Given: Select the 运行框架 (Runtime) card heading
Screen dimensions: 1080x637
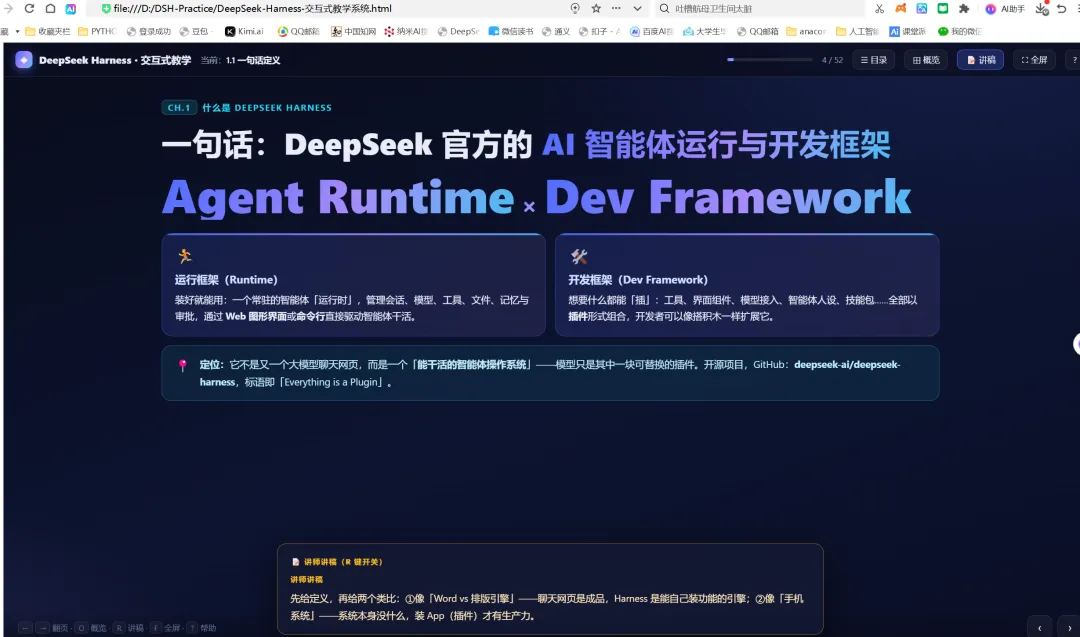Looking at the screenshot, I should tap(226, 280).
